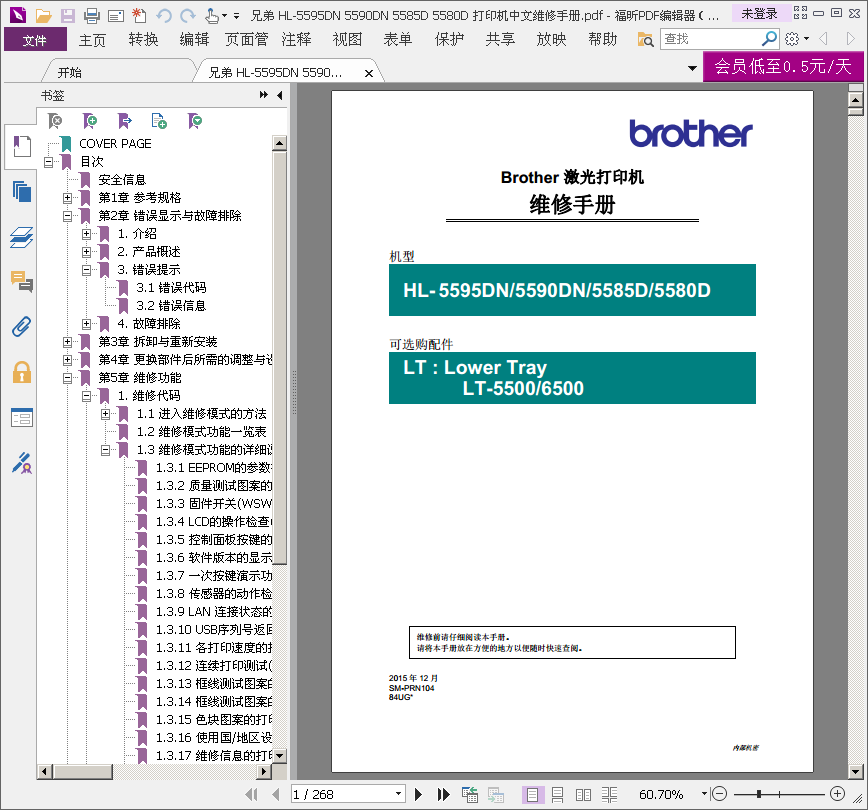Click the advanced search folder icon

(x=645, y=39)
